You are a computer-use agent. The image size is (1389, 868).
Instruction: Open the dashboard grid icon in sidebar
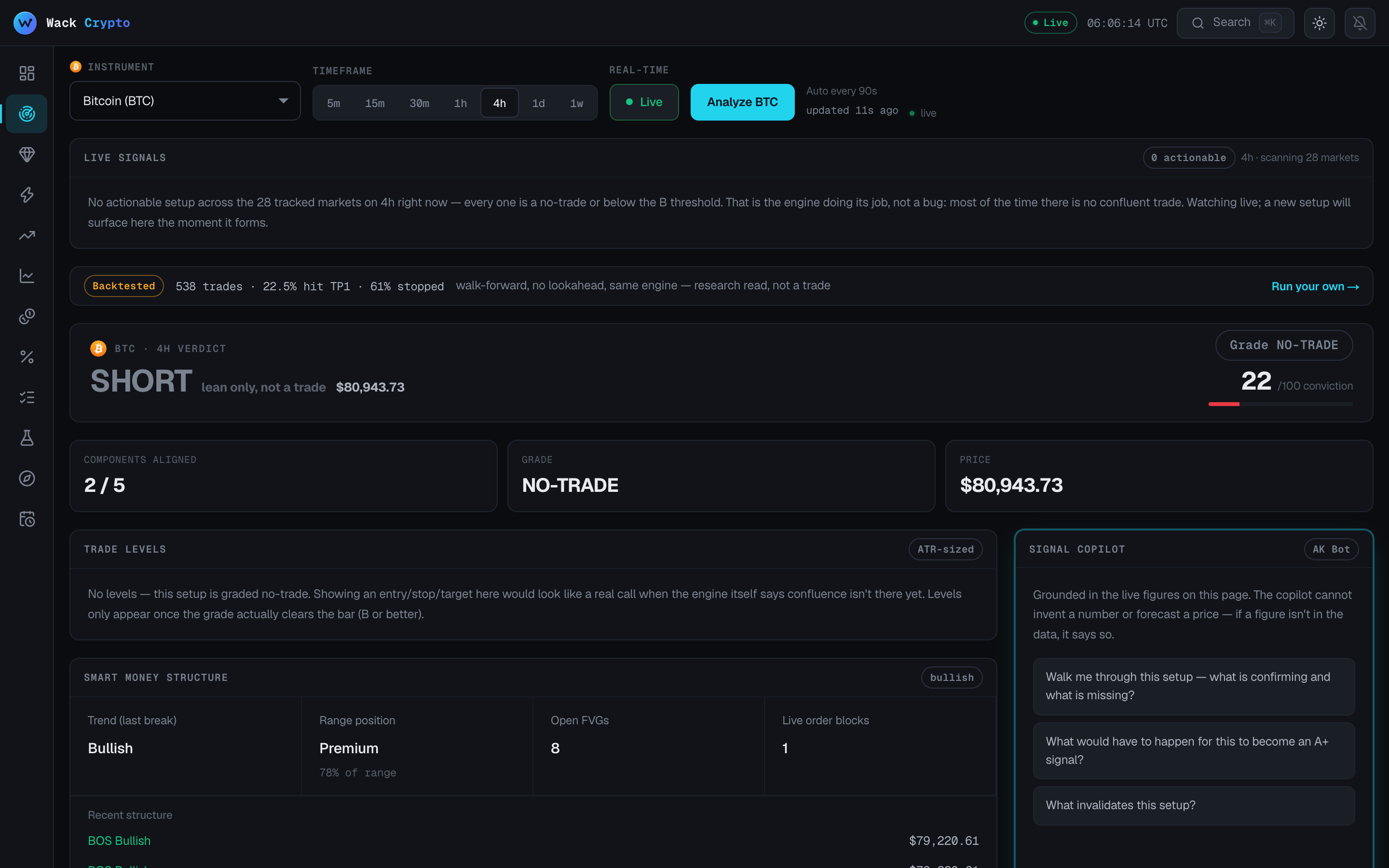(27, 73)
